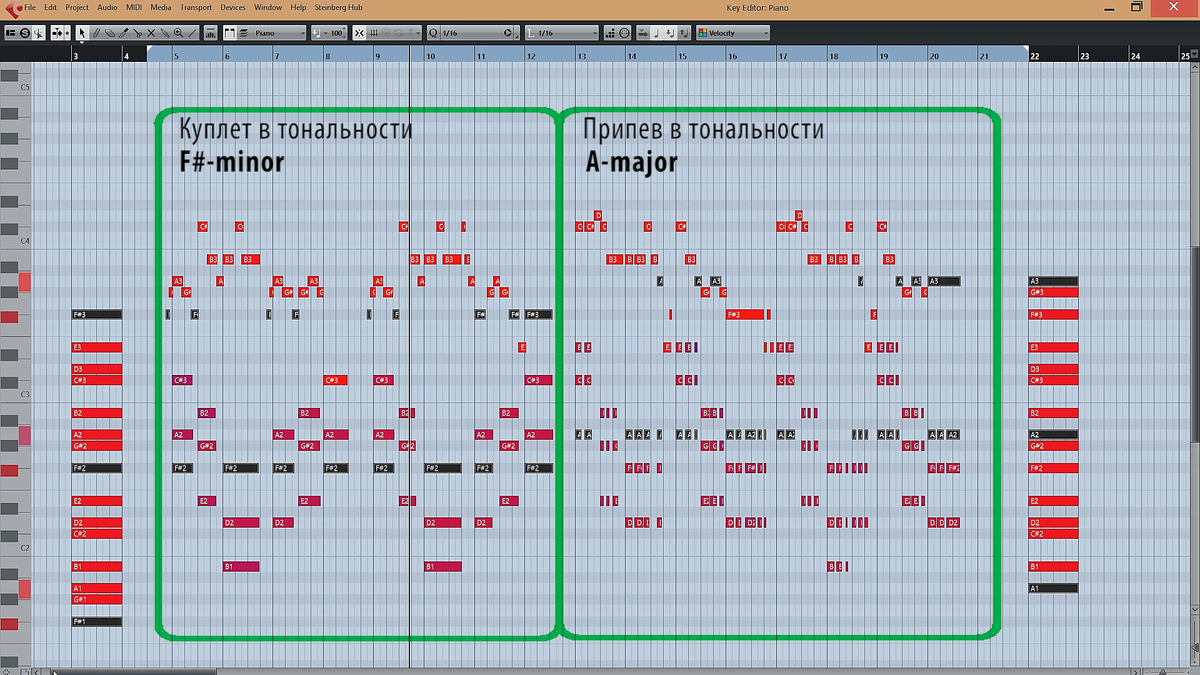Click the apply quantize arrow button
Viewport: 1200px width, 675px height.
[507, 33]
